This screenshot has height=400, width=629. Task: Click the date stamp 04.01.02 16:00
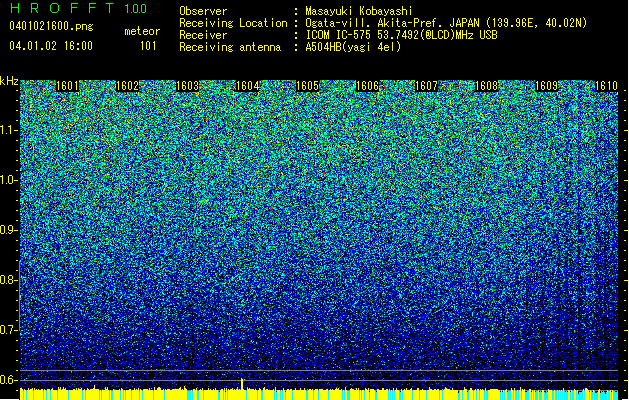click(51, 46)
